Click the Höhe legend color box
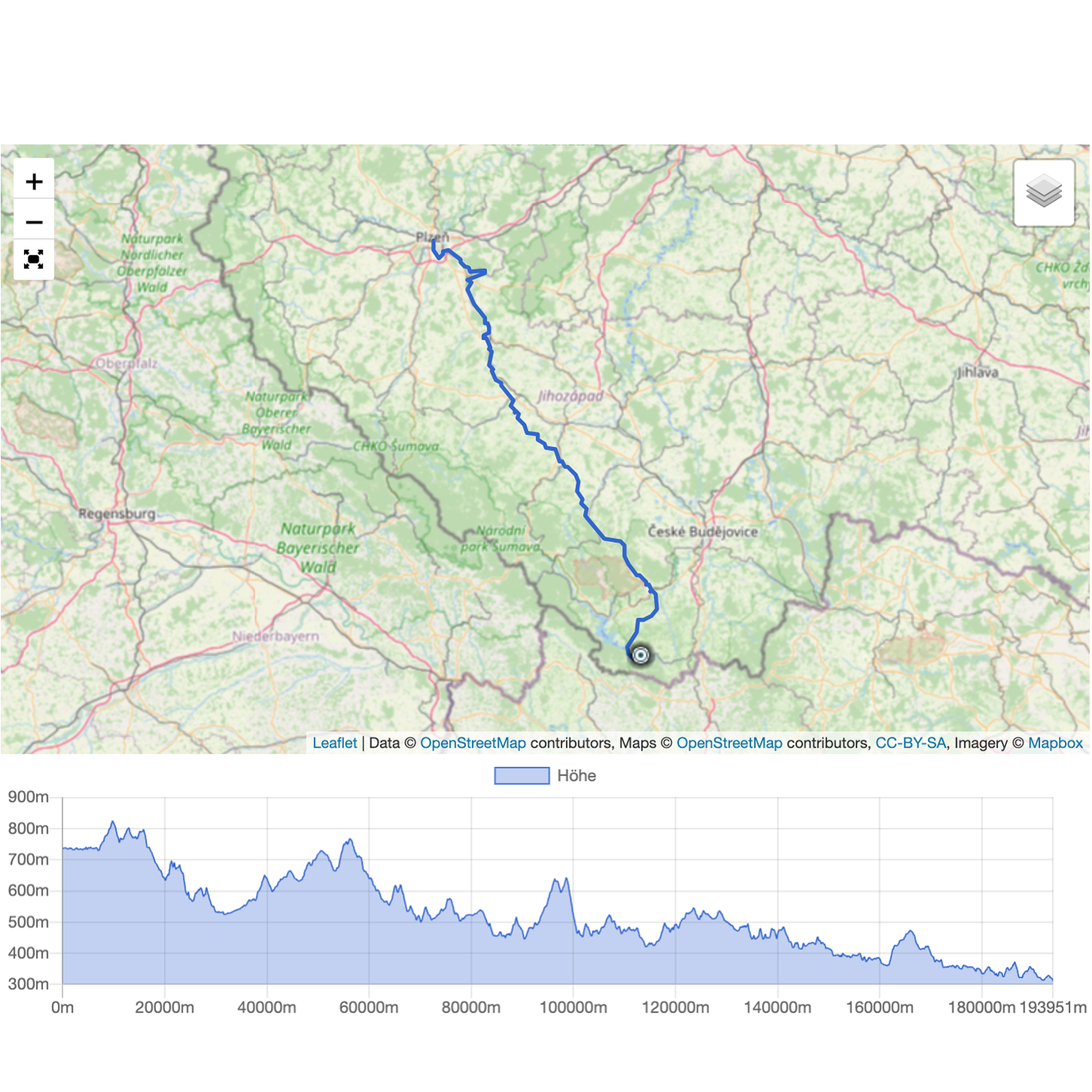This screenshot has height=1092, width=1092. point(521,775)
